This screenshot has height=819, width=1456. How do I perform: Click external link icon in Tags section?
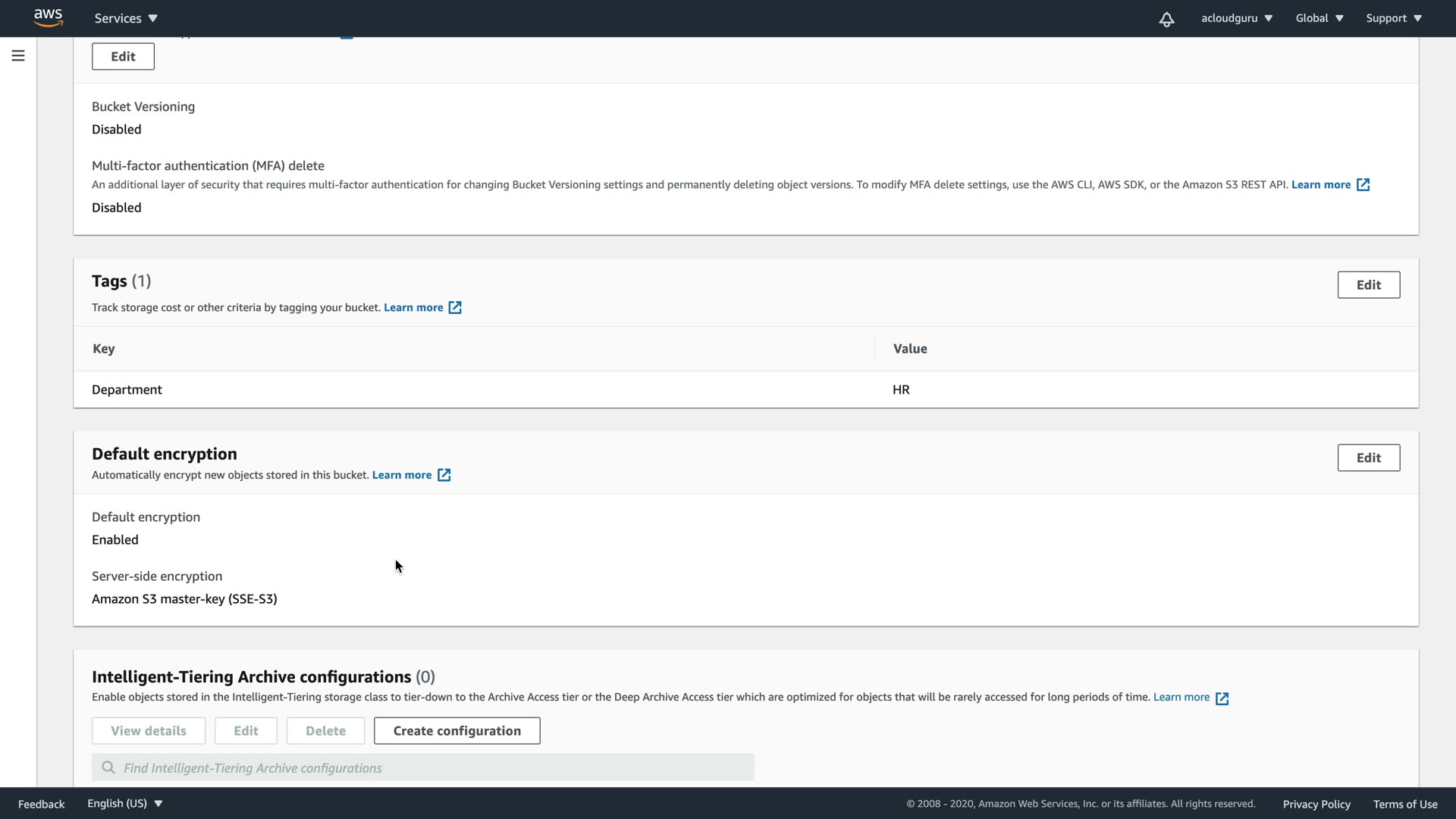[x=455, y=308]
